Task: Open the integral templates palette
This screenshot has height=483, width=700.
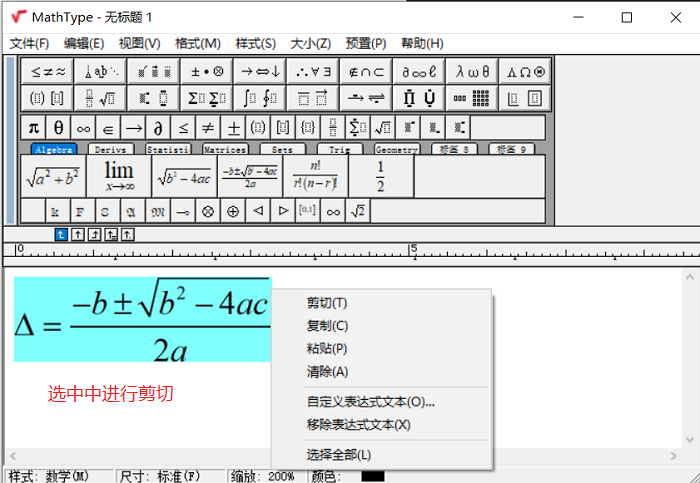Action: point(260,98)
